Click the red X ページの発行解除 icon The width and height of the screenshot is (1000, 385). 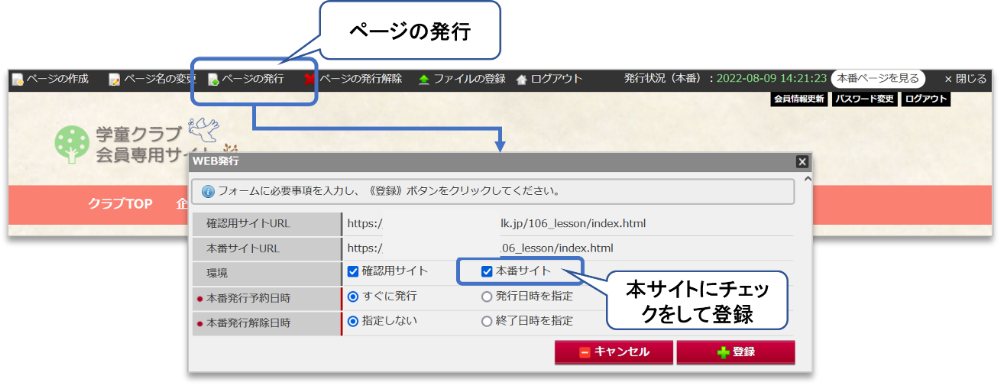310,80
